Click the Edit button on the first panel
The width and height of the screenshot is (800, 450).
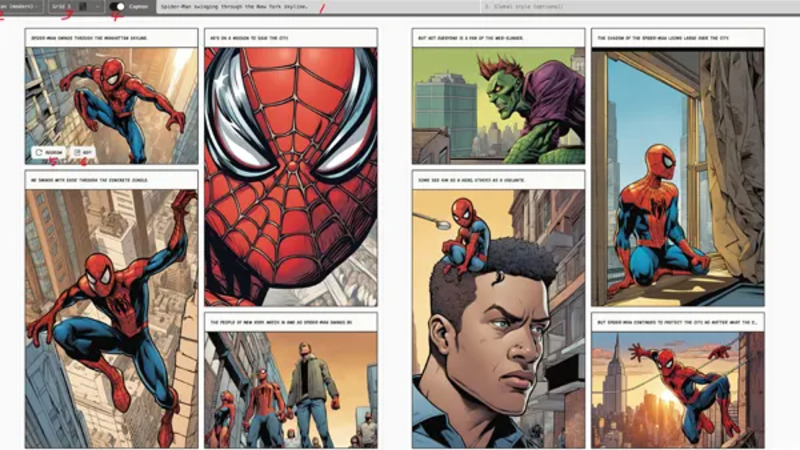pyautogui.click(x=84, y=153)
